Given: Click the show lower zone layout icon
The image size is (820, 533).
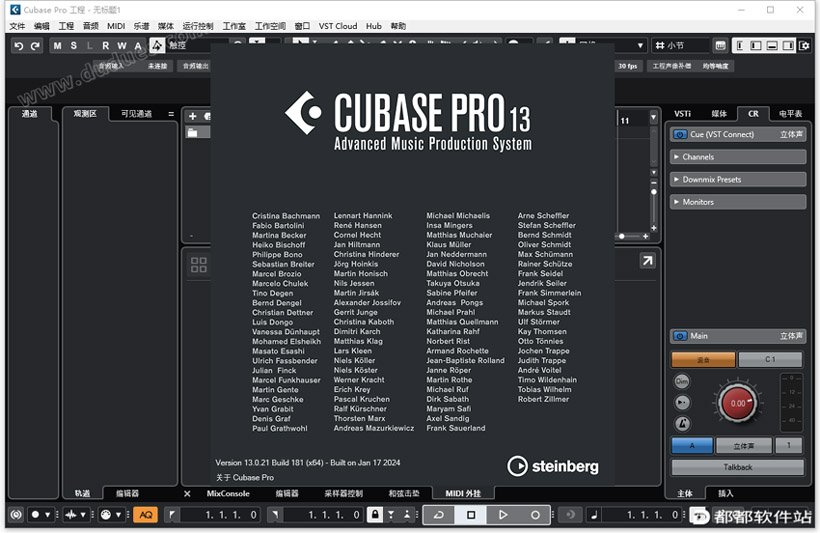Looking at the screenshot, I should [x=772, y=46].
